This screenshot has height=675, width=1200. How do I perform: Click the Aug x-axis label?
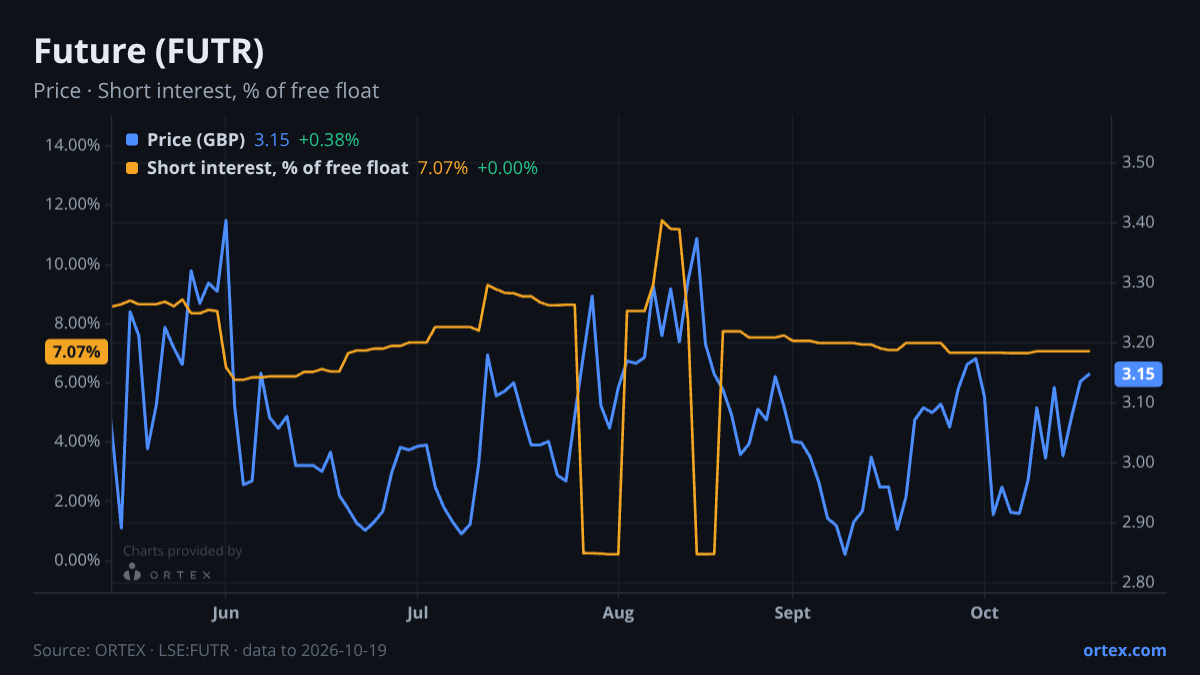[619, 612]
